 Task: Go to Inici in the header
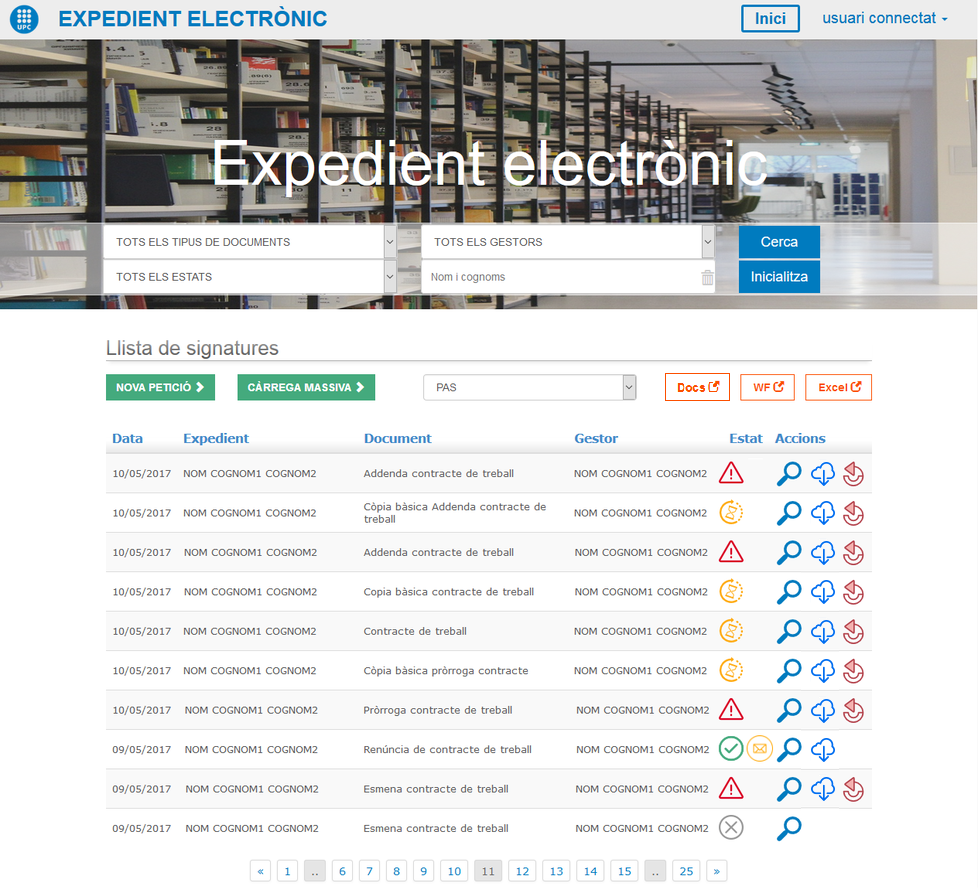tap(770, 19)
